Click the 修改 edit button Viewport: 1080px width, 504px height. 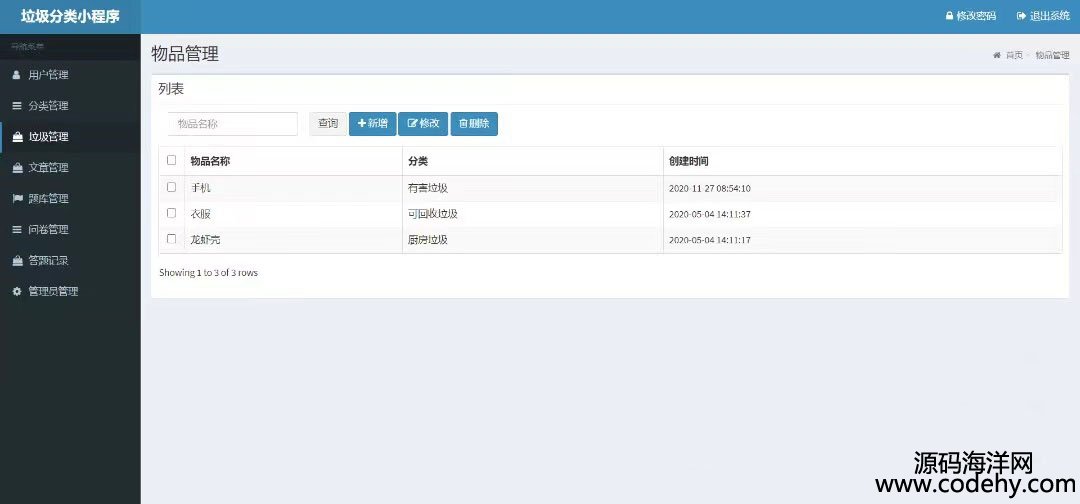pos(424,124)
